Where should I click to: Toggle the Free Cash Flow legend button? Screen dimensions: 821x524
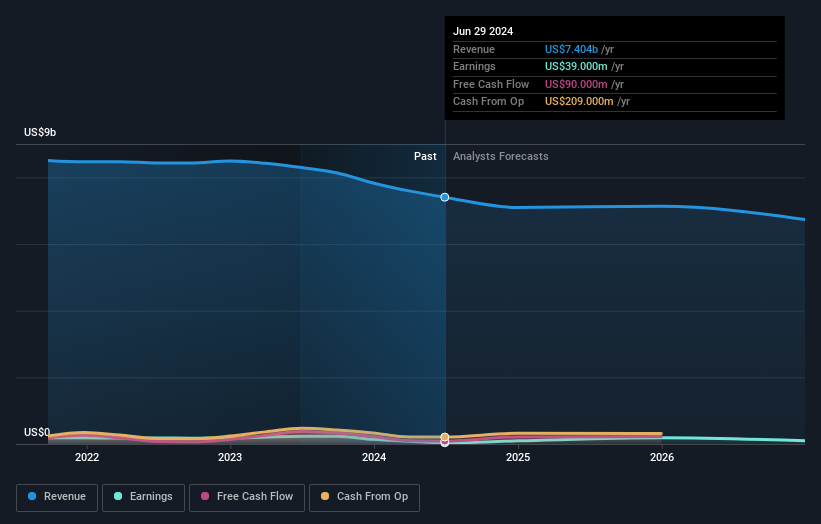coord(247,497)
